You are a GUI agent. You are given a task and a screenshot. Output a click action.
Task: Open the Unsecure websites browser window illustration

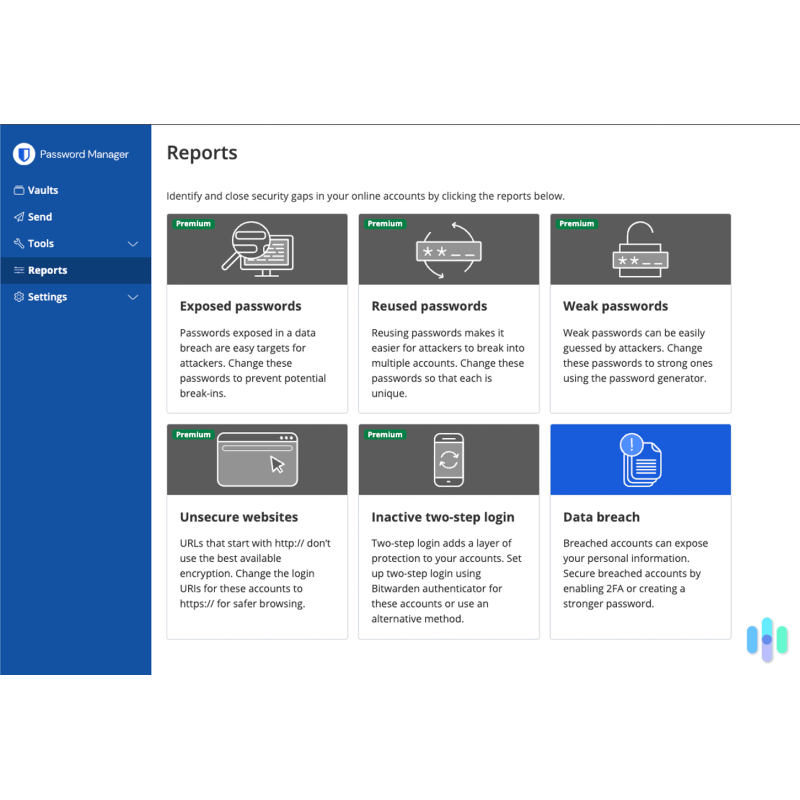click(257, 460)
